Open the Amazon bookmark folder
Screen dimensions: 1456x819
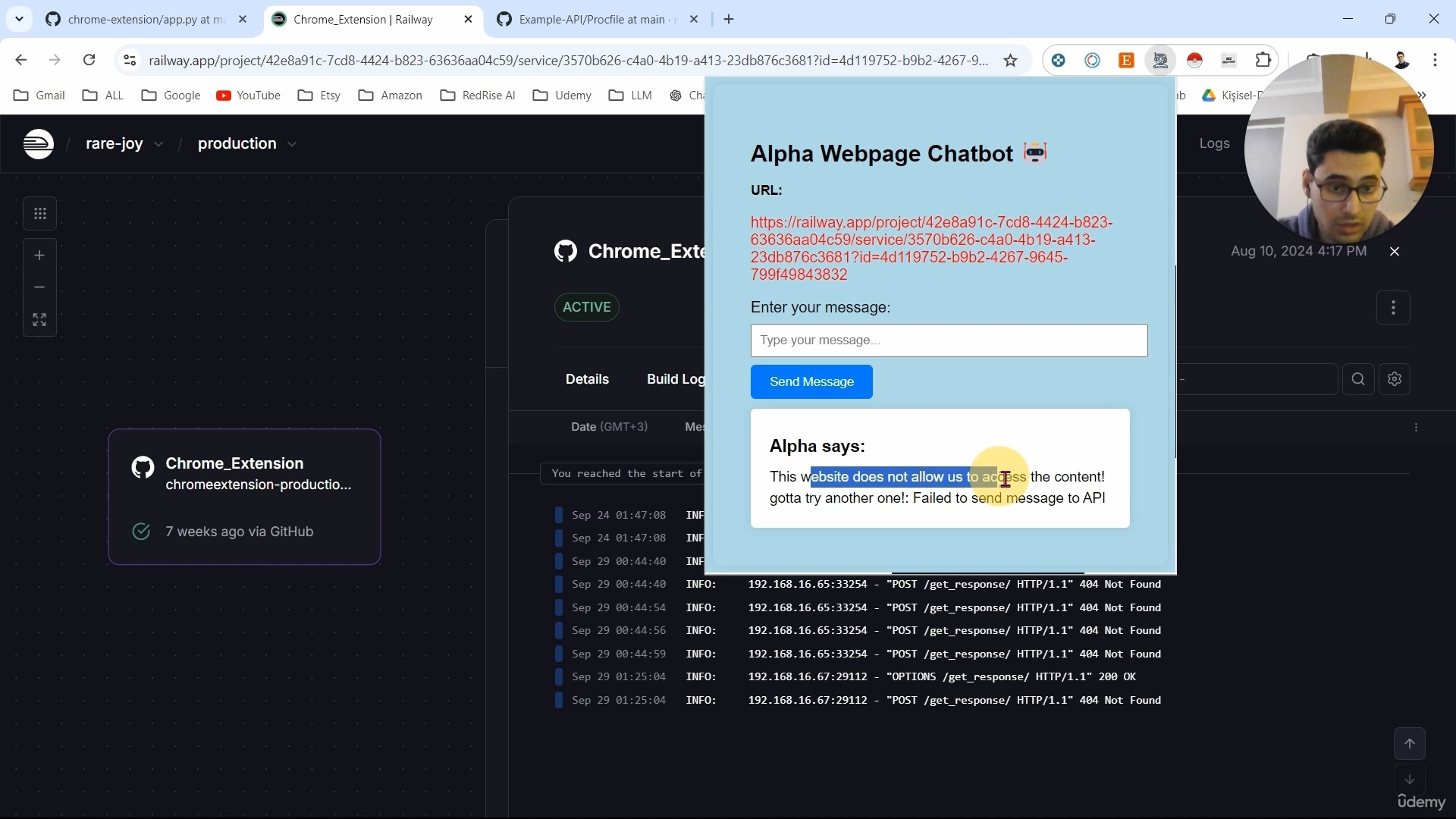point(391,96)
